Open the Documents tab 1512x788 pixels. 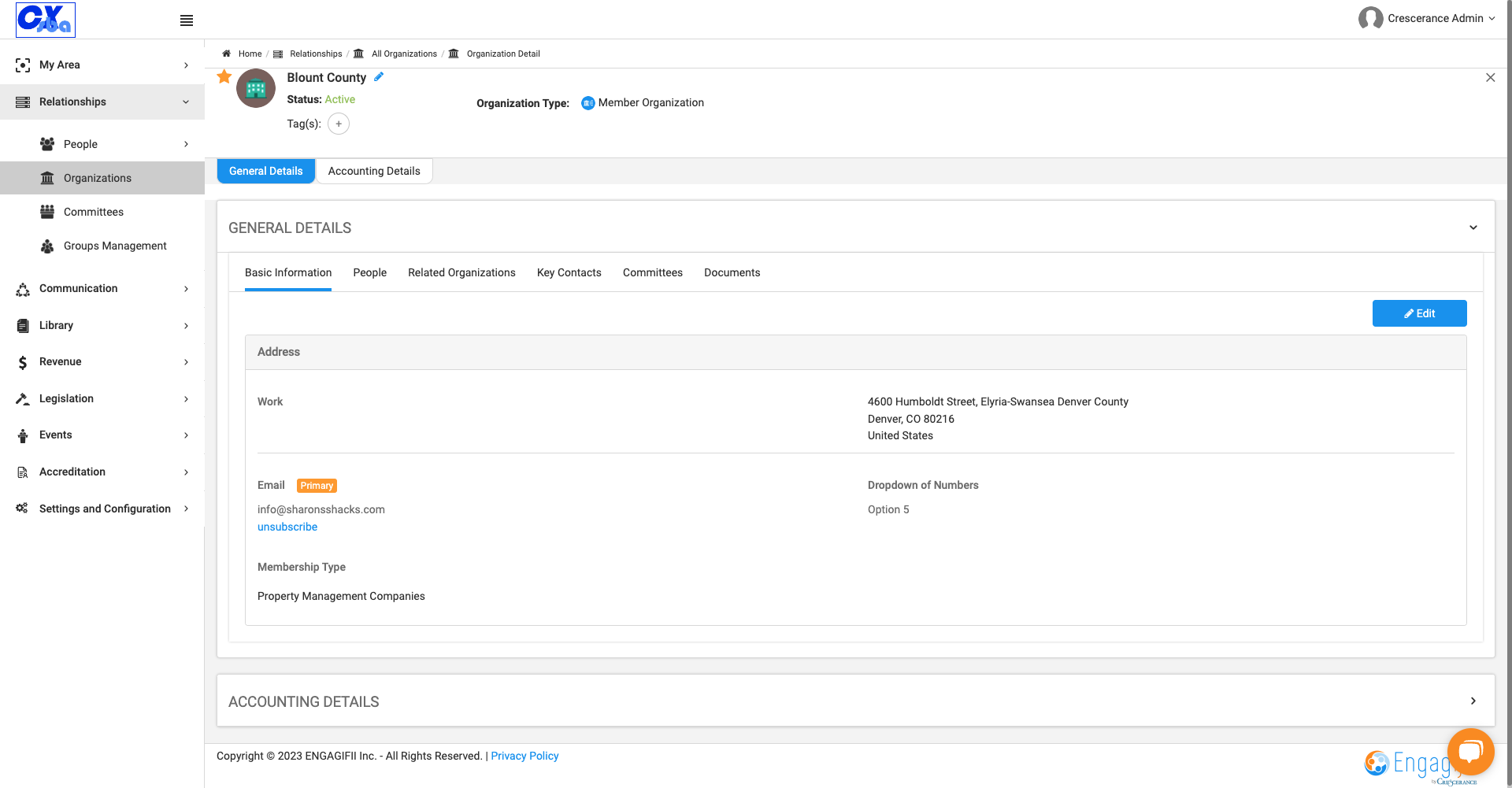(732, 272)
